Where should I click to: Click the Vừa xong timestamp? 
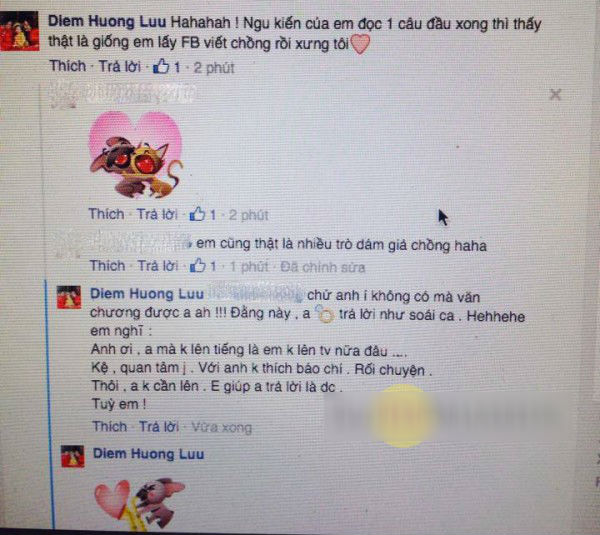tap(222, 427)
